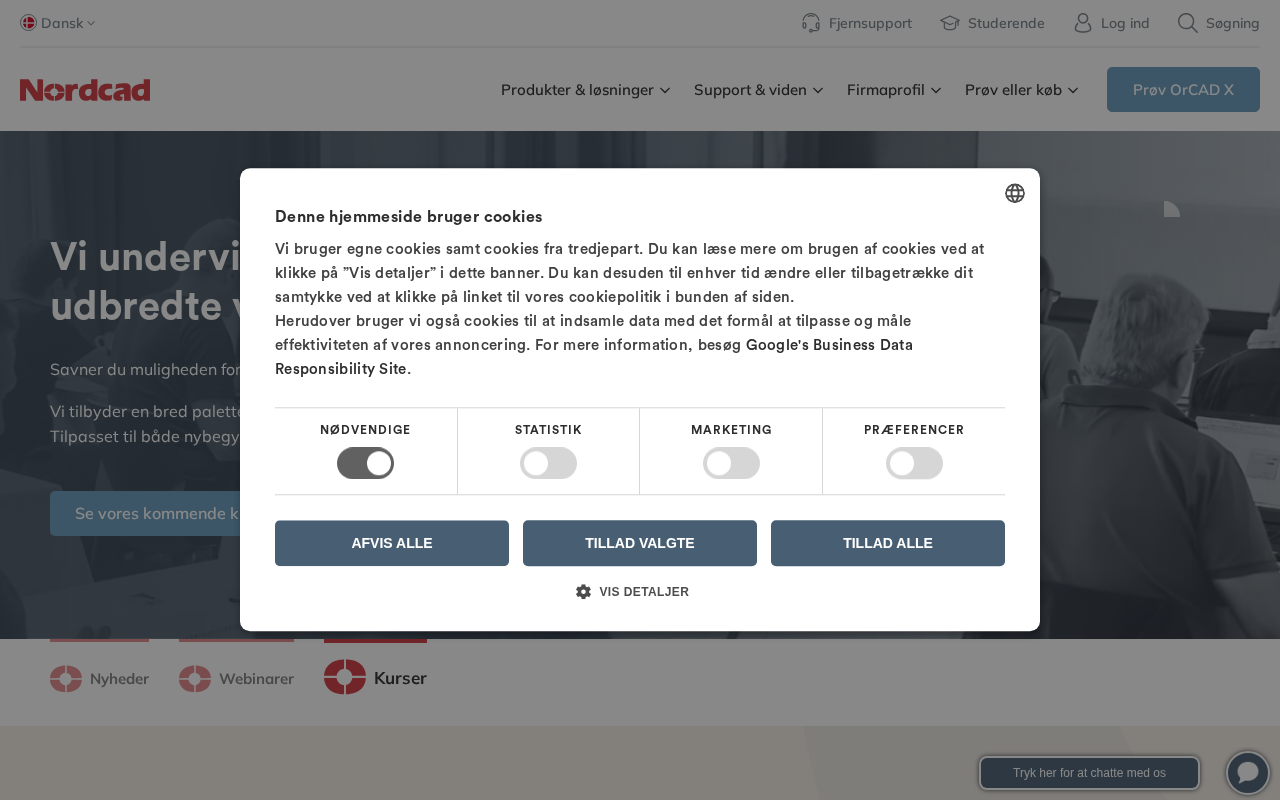Open search via the magnifier icon
Screen dimensions: 1280x800
pos(1188,23)
